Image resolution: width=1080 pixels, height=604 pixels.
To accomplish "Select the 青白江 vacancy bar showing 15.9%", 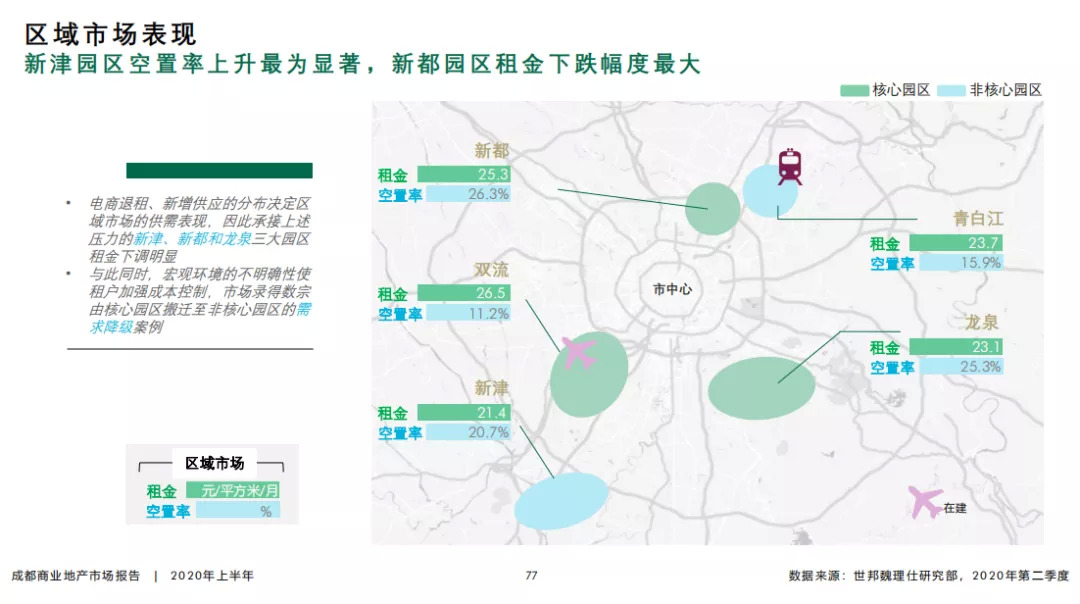I will 956,263.
